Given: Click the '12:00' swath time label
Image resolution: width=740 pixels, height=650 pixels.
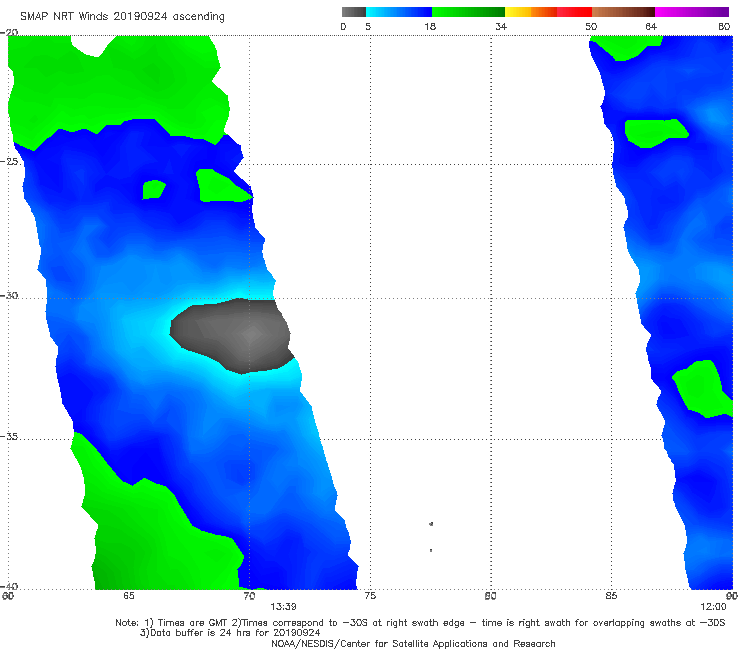Looking at the screenshot, I should click(713, 607).
